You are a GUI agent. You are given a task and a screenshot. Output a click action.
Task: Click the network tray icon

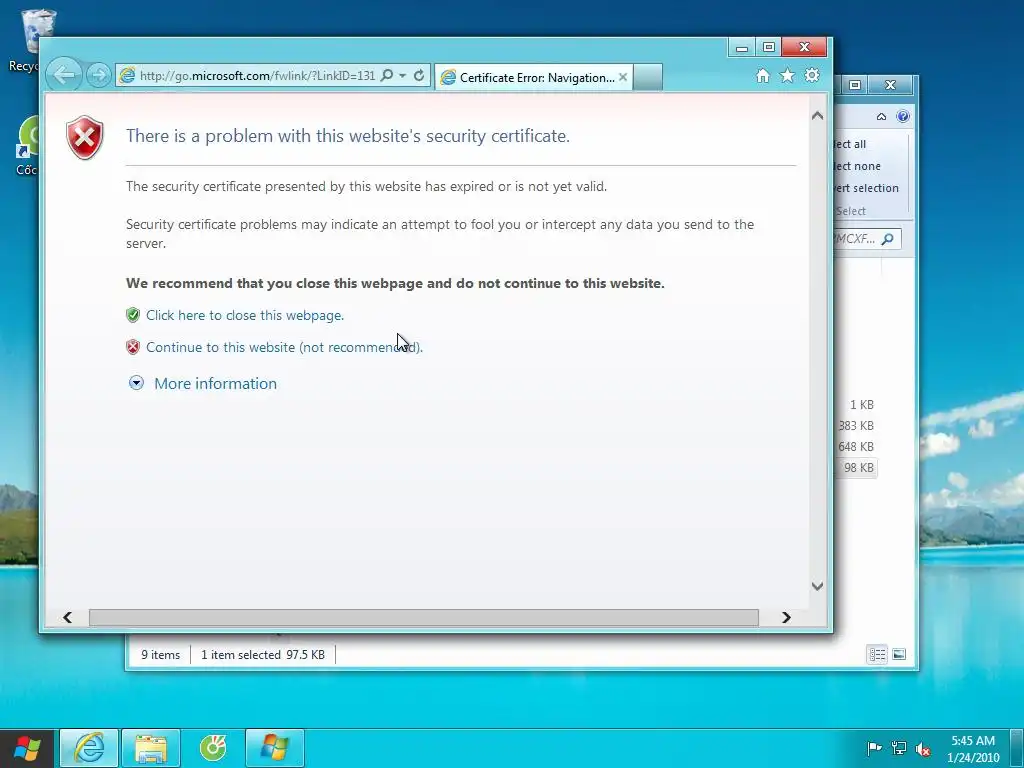[899, 748]
